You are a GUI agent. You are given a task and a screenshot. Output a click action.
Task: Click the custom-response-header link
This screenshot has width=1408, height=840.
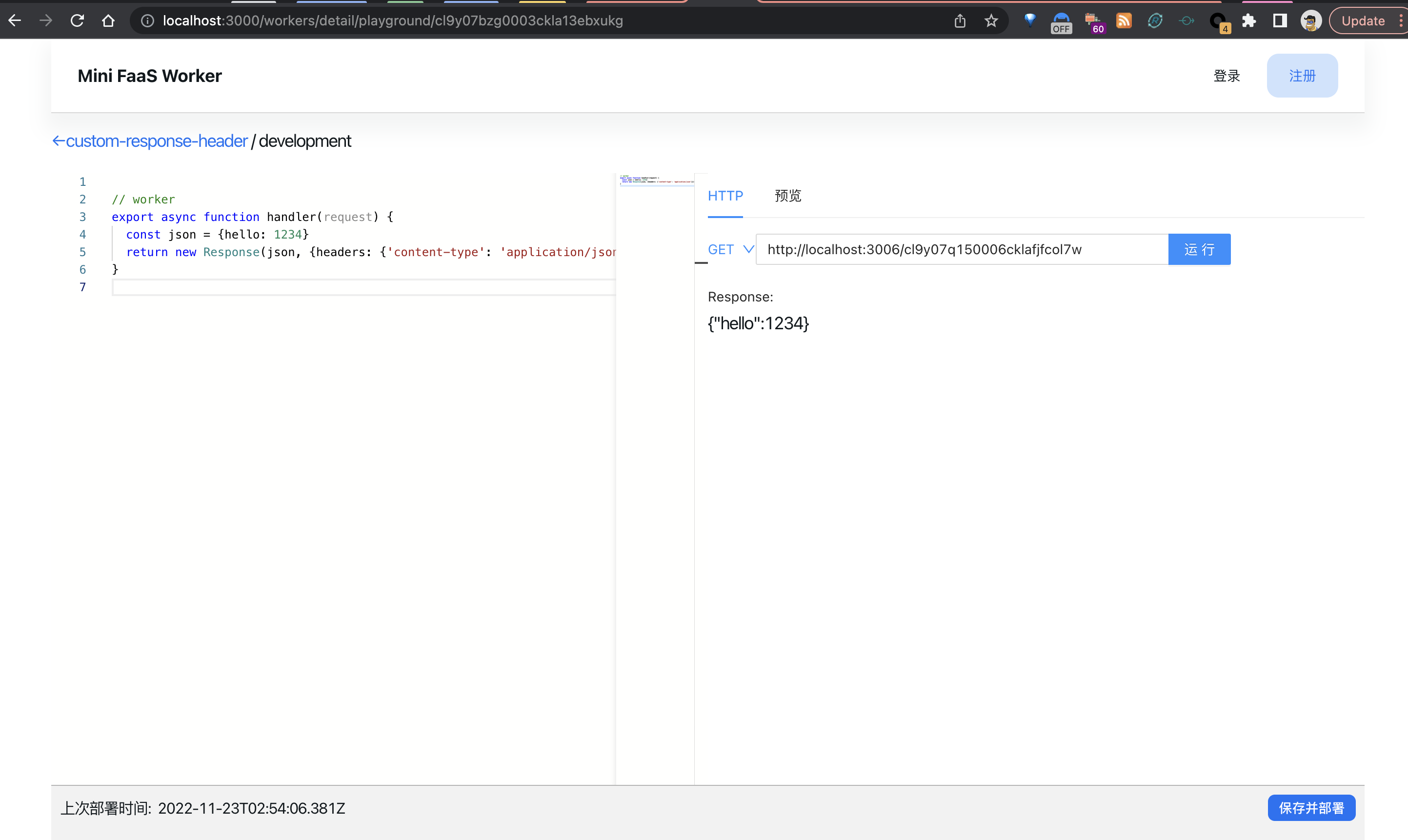pyautogui.click(x=155, y=141)
